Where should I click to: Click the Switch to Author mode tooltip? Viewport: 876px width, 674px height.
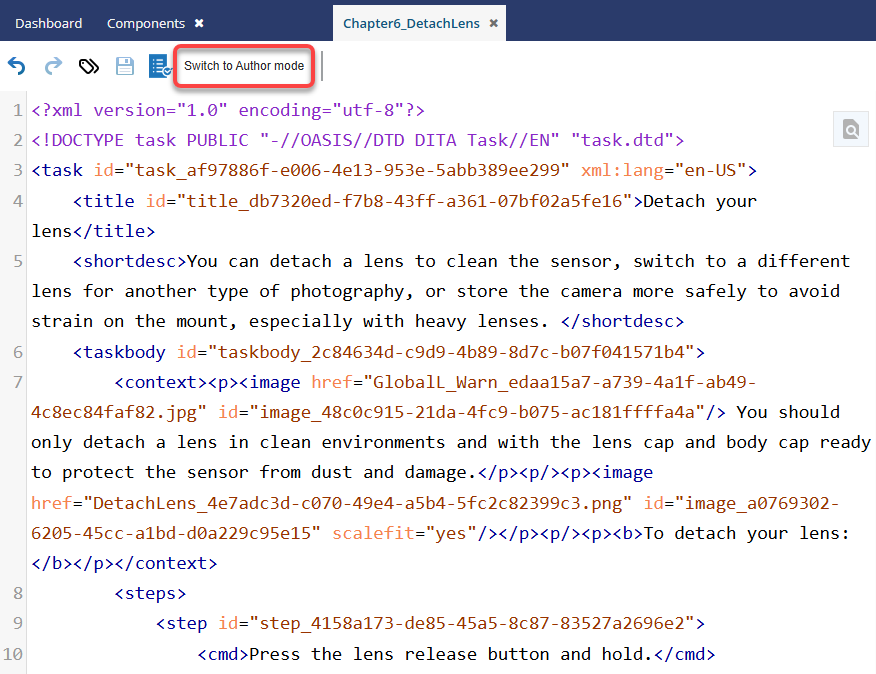tap(244, 66)
